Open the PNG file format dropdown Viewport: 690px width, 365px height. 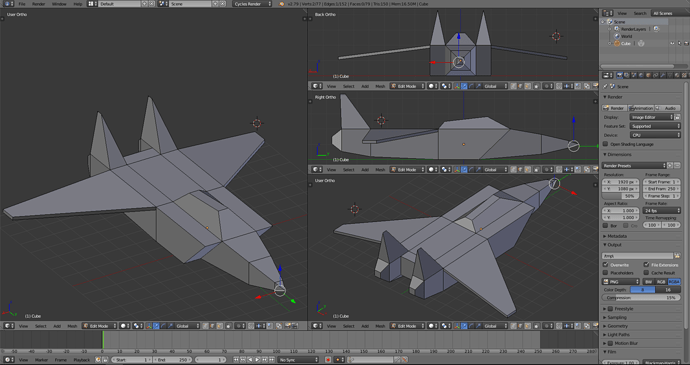coord(620,282)
